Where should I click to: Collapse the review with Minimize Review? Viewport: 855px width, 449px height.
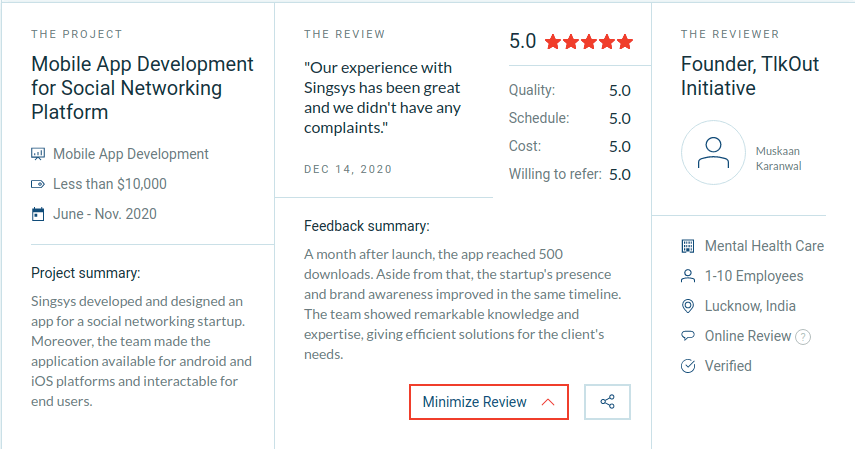(489, 402)
